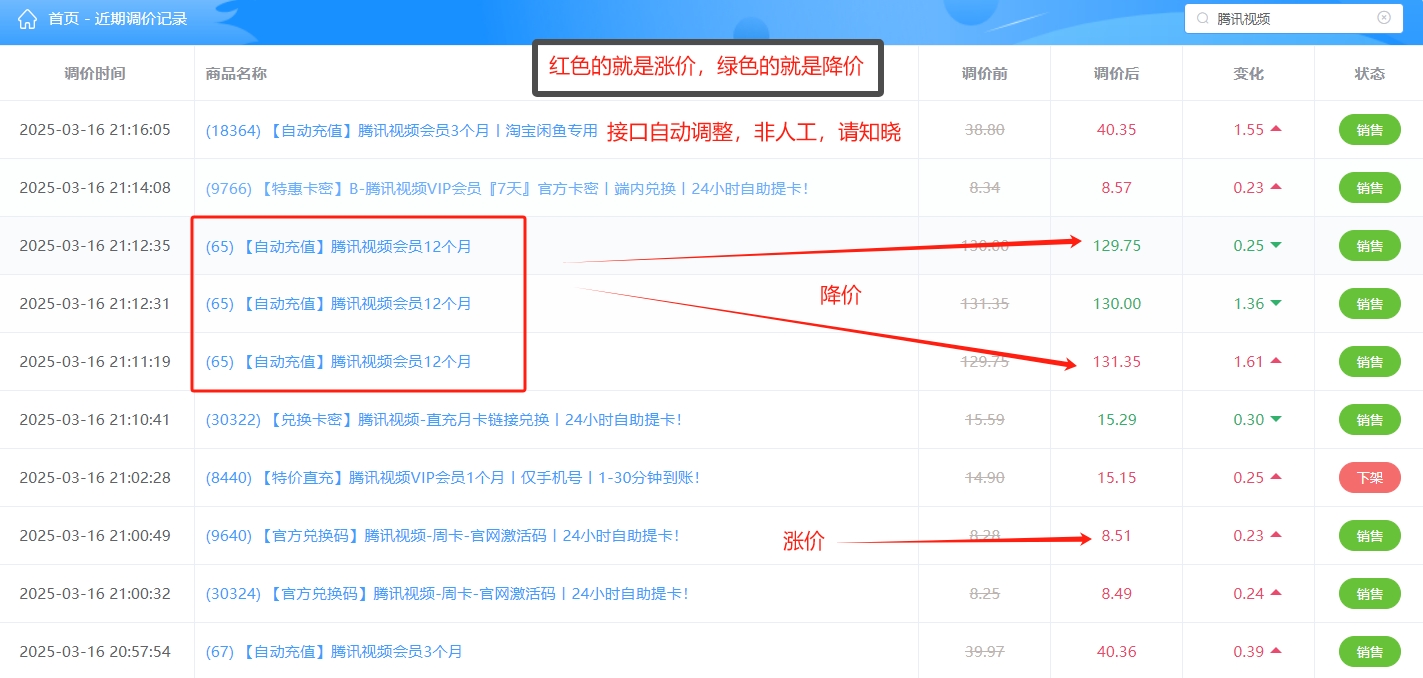Go to 首页 in the breadcrumb
The width and height of the screenshot is (1423, 678).
click(x=63, y=19)
